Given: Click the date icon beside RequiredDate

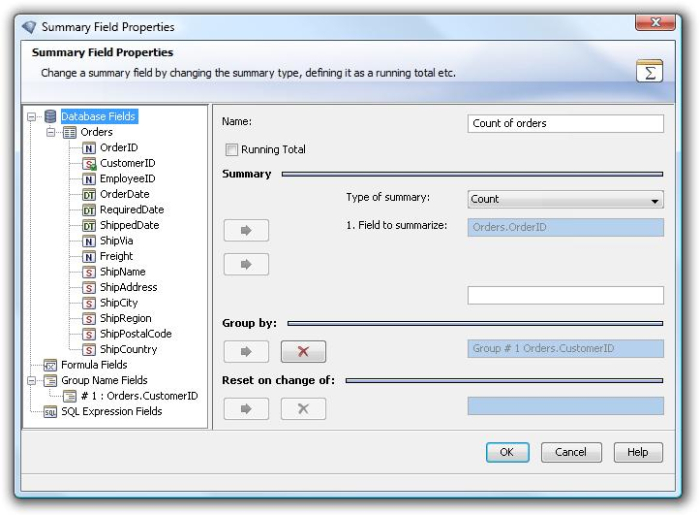Looking at the screenshot, I should 89,210.
